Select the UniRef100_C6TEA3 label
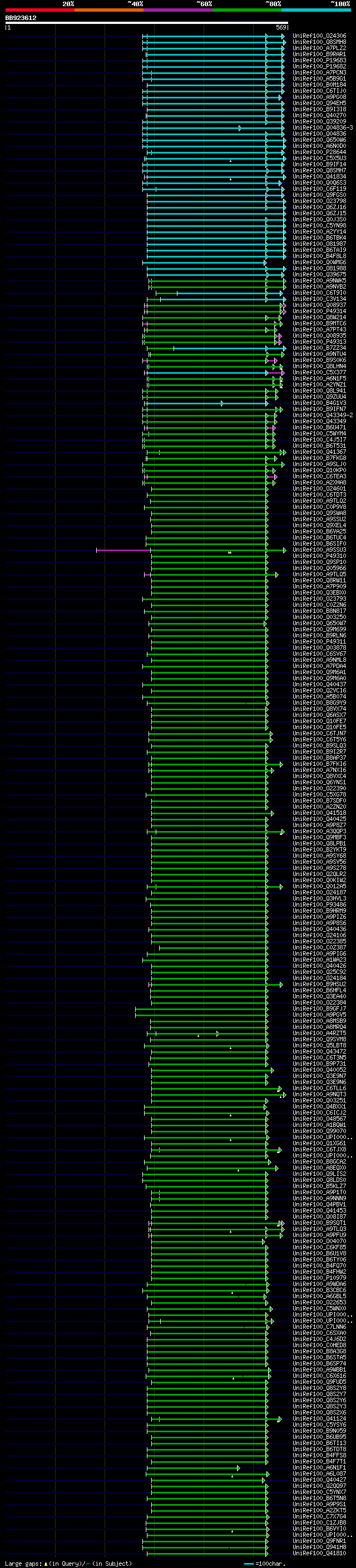Viewport: 356px width, 1568px height. (319, 477)
